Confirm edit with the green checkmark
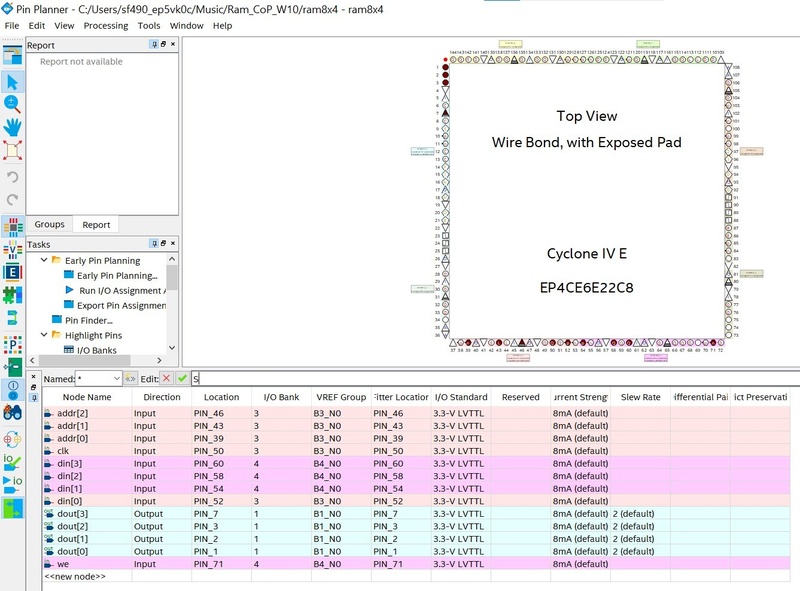The width and height of the screenshot is (800, 591). (x=182, y=379)
